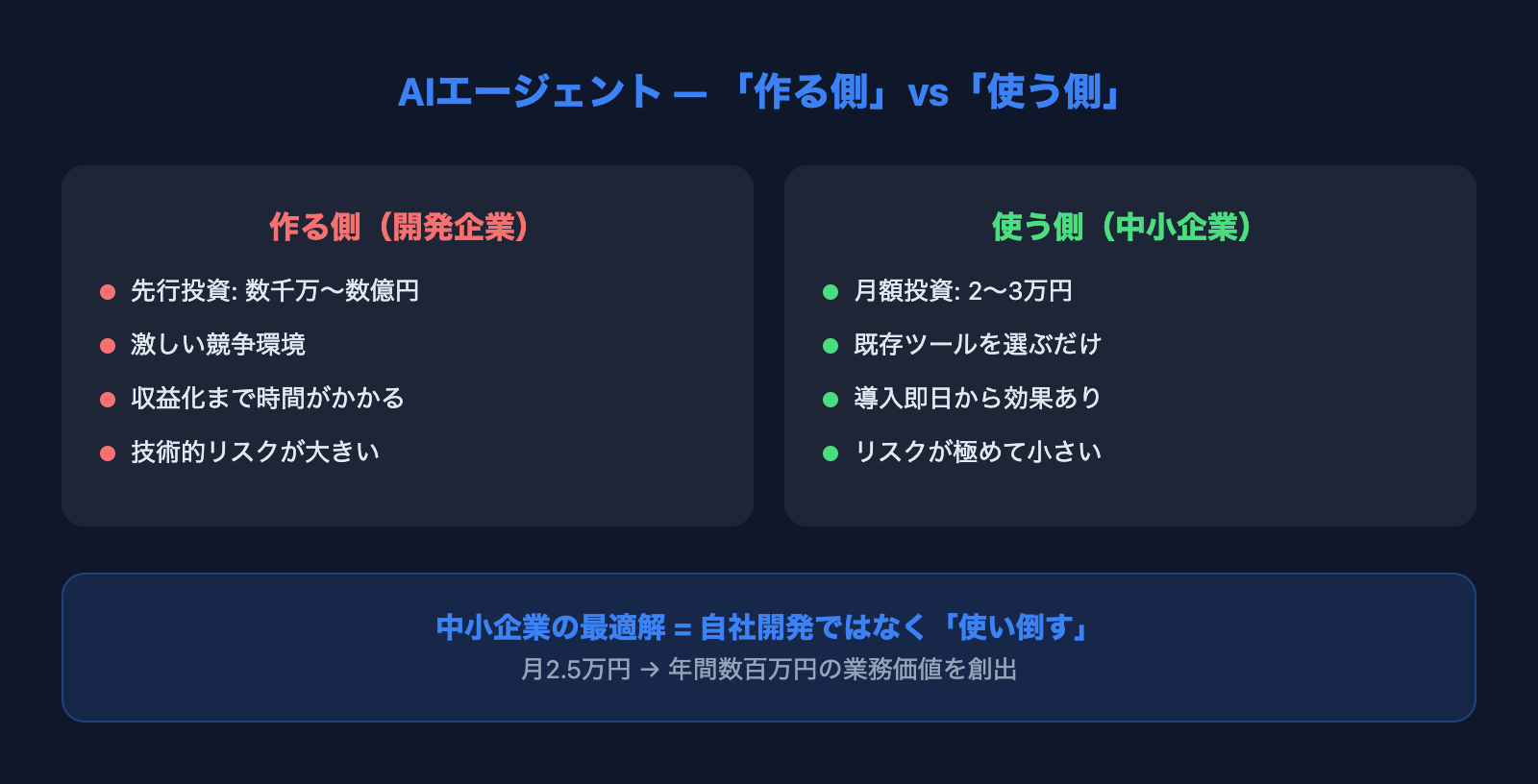Click the text "導入即日から効果あり"

click(x=978, y=399)
